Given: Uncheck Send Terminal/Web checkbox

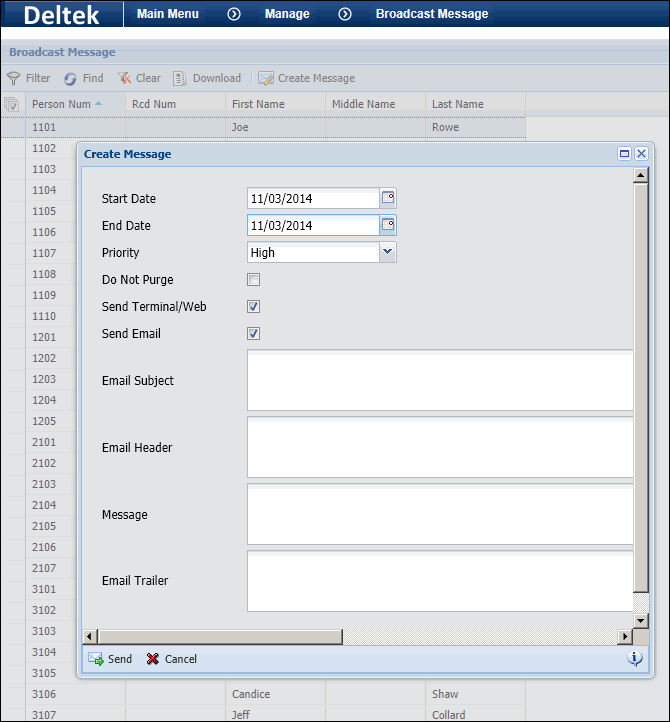Looking at the screenshot, I should coord(254,307).
